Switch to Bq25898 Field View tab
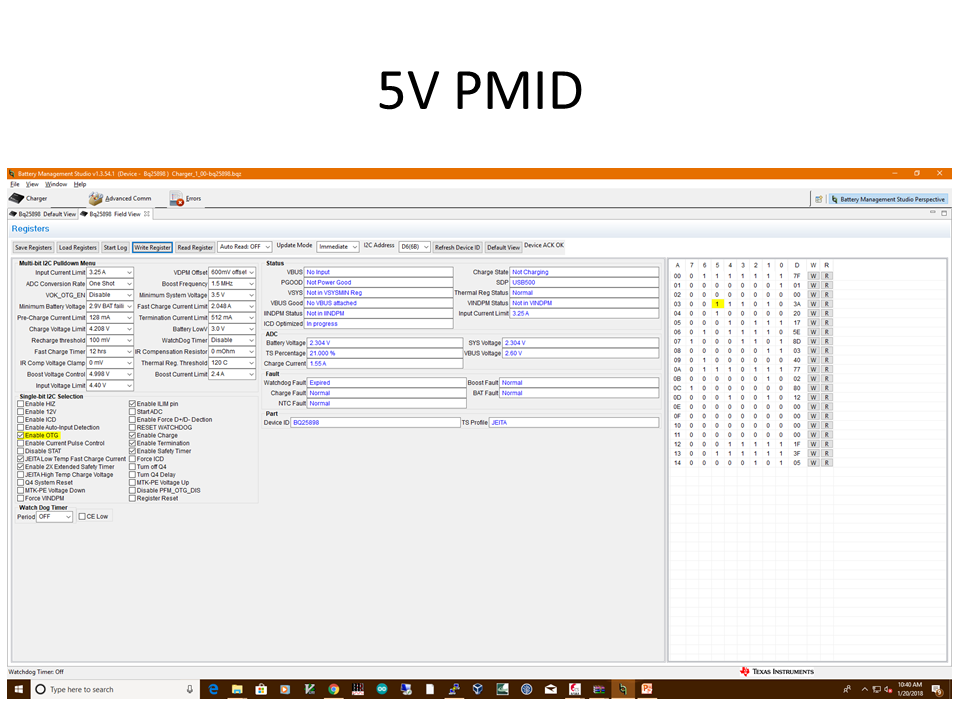 pos(114,214)
